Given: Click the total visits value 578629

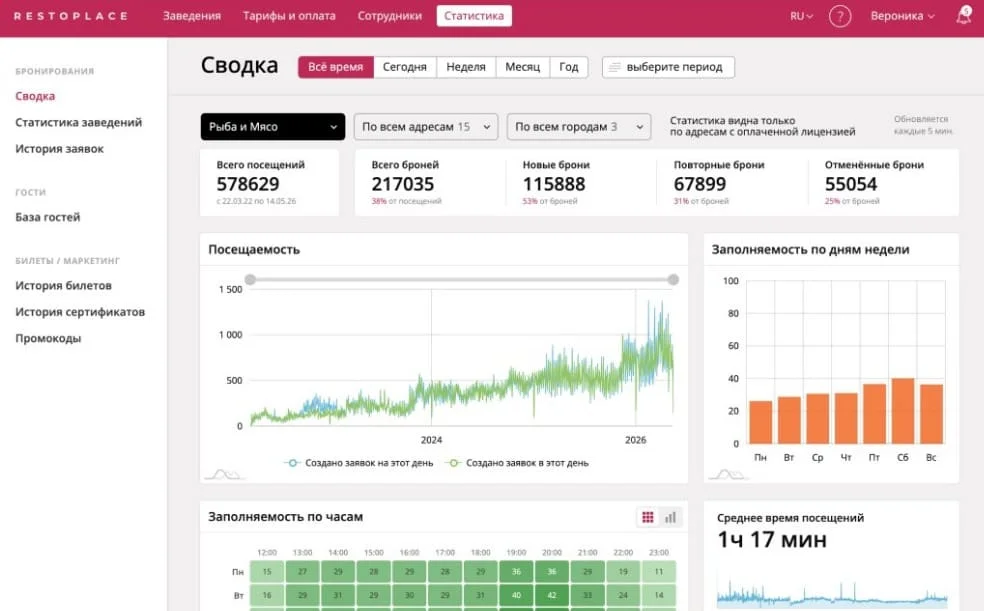Looking at the screenshot, I should [248, 184].
